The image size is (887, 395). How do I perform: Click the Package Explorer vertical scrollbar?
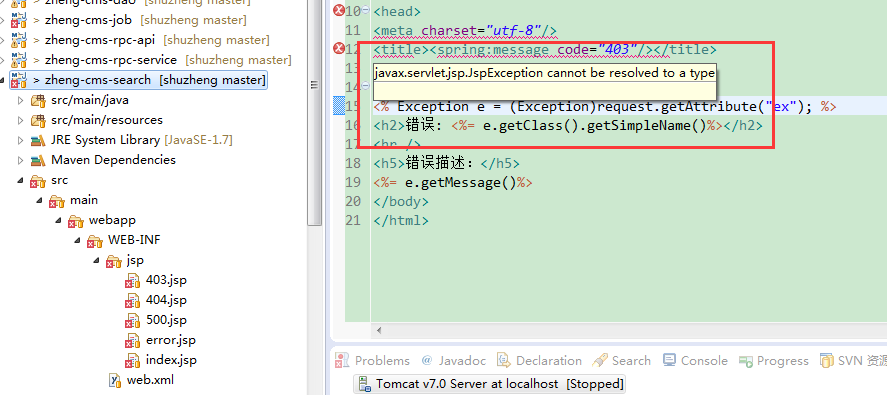point(315,113)
